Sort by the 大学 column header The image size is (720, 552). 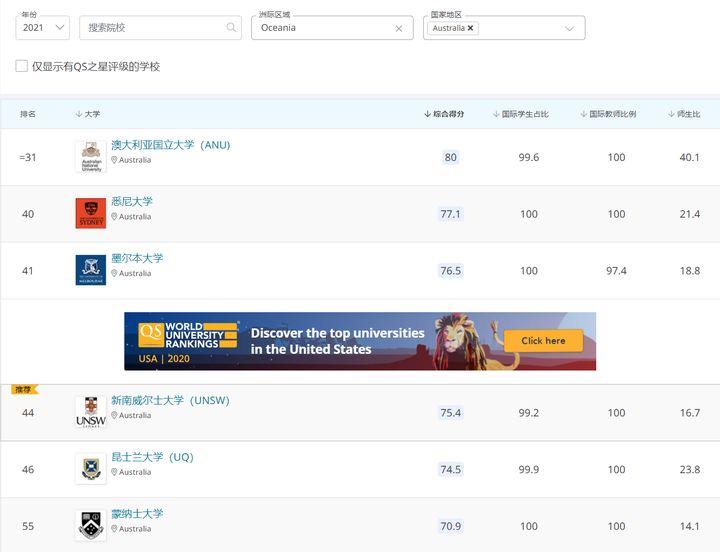click(x=88, y=114)
